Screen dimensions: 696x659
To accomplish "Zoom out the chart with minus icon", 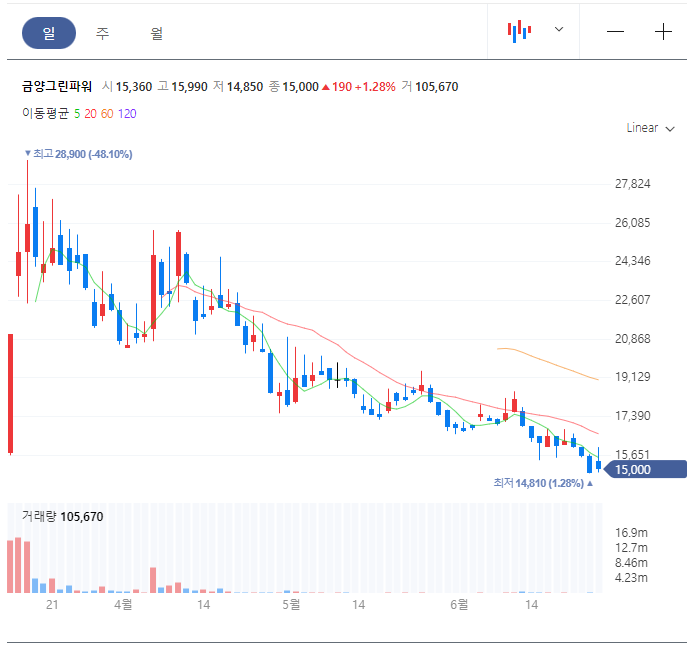I will pos(615,32).
